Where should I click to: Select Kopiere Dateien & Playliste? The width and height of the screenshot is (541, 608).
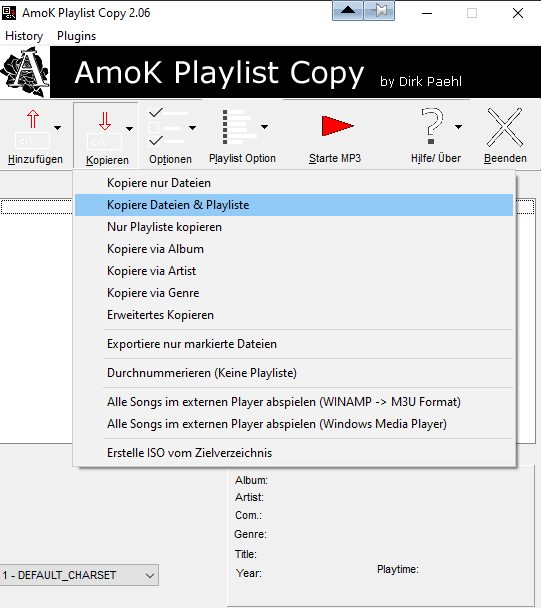pos(294,205)
